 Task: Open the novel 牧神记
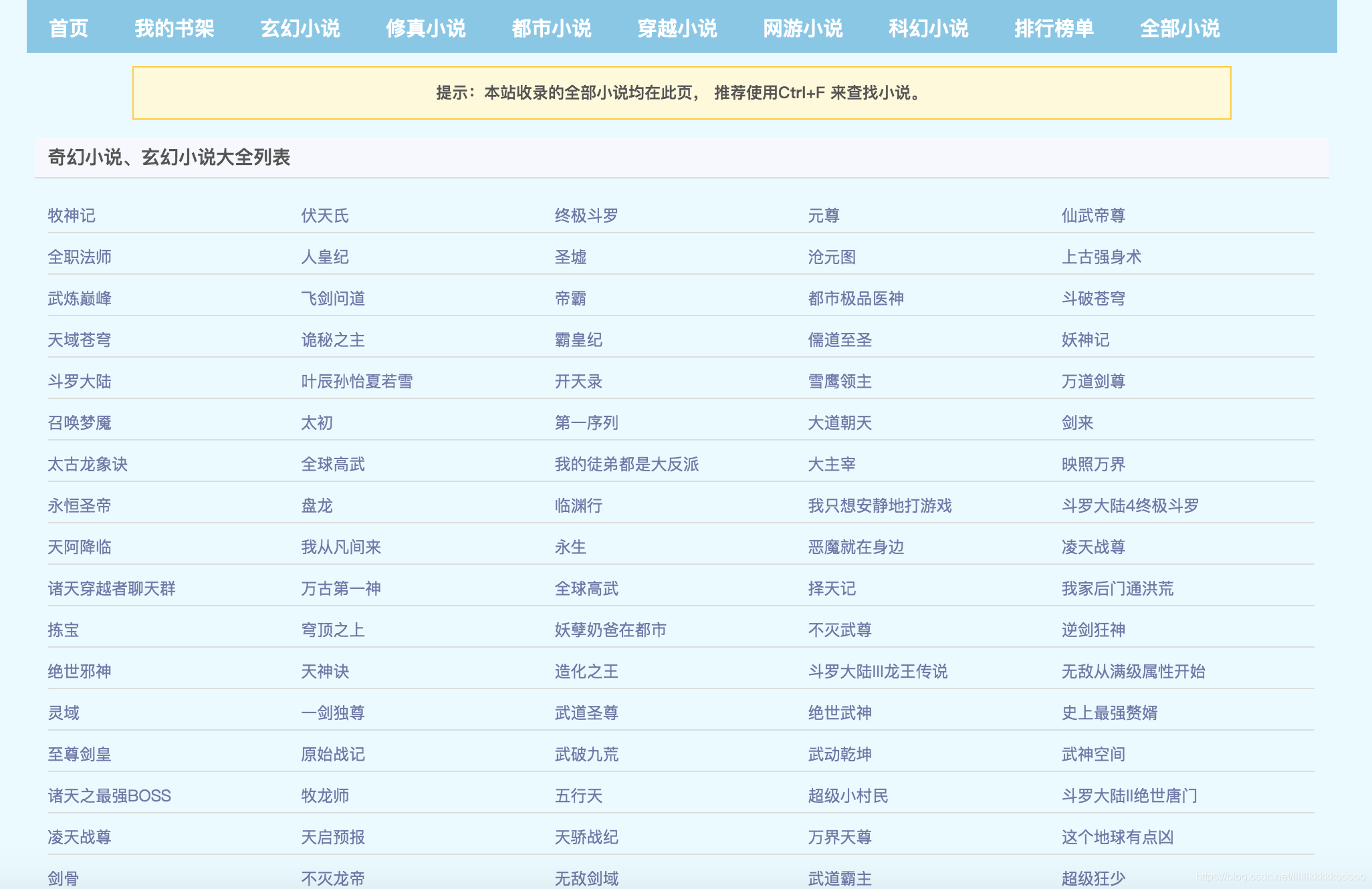pyautogui.click(x=72, y=215)
